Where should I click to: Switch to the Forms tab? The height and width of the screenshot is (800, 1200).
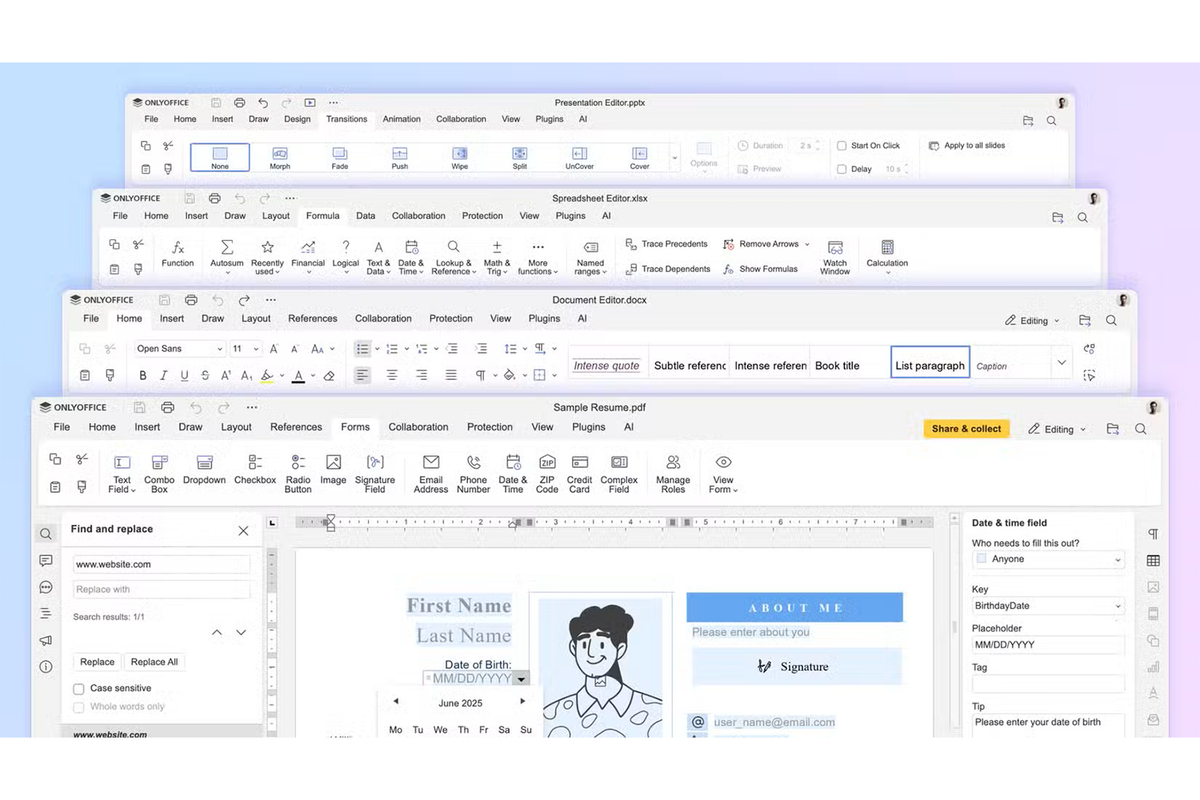click(x=355, y=427)
